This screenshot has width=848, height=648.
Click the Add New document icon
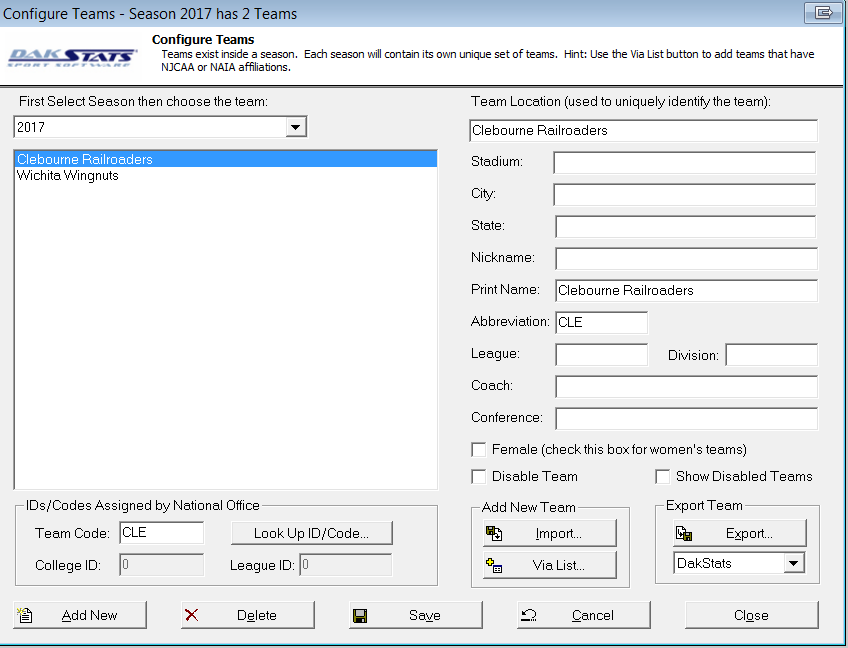[x=26, y=615]
